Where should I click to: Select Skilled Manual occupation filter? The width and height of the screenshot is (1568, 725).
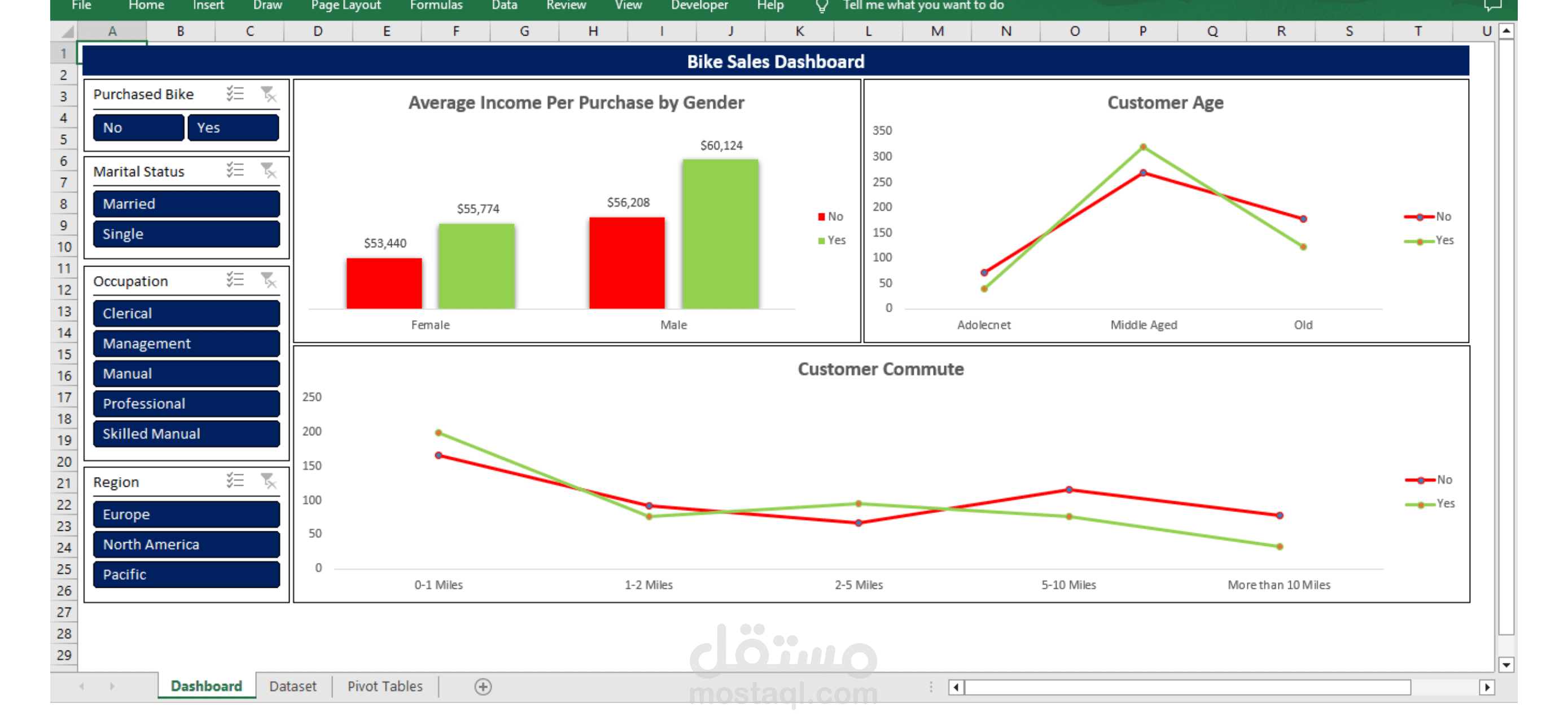[186, 434]
